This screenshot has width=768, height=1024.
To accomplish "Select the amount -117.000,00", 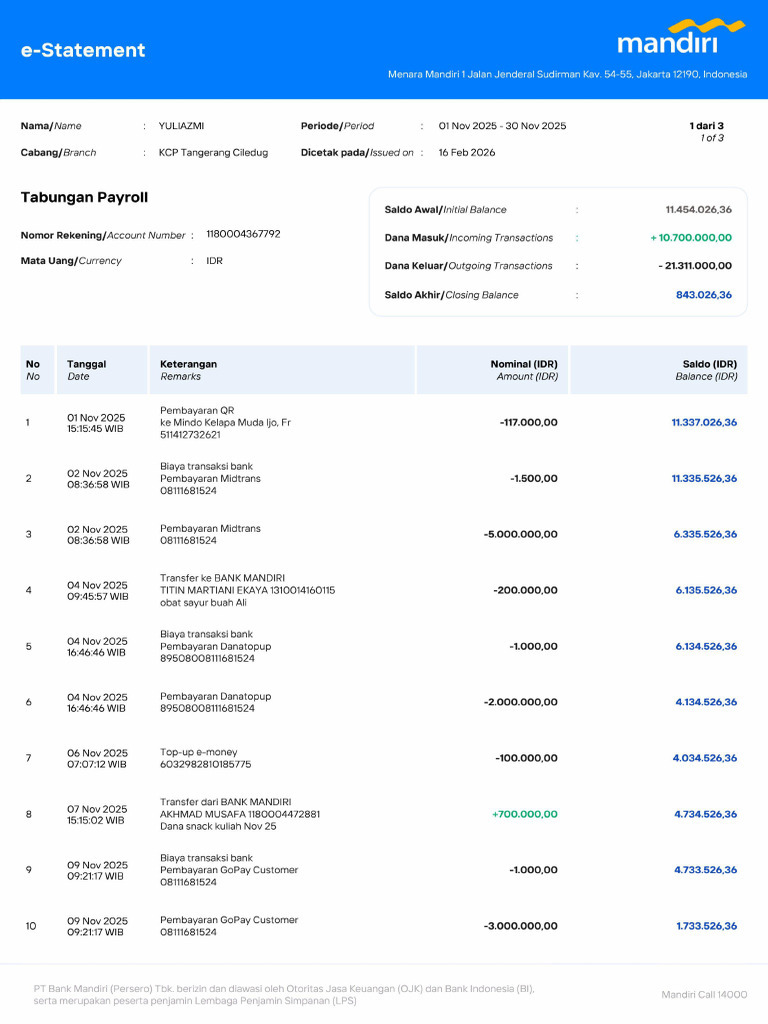I will pyautogui.click(x=528, y=423).
